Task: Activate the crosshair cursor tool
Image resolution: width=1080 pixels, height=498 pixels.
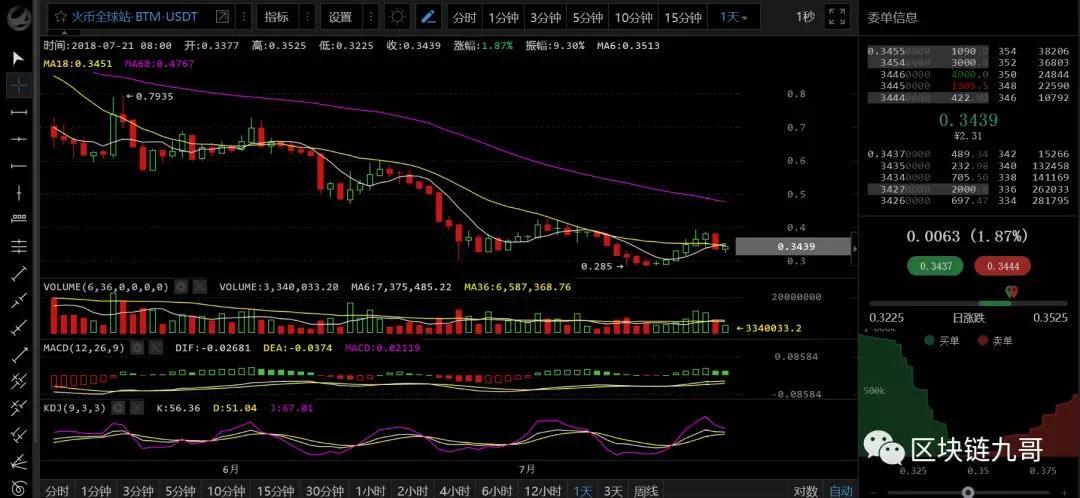Action: (x=19, y=85)
